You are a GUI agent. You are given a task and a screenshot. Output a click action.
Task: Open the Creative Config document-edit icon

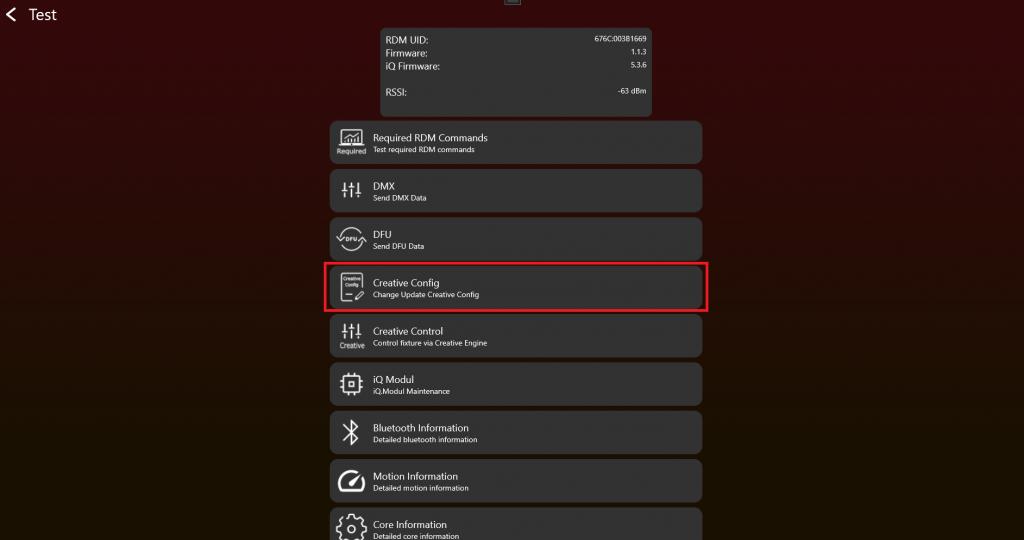pos(352,287)
